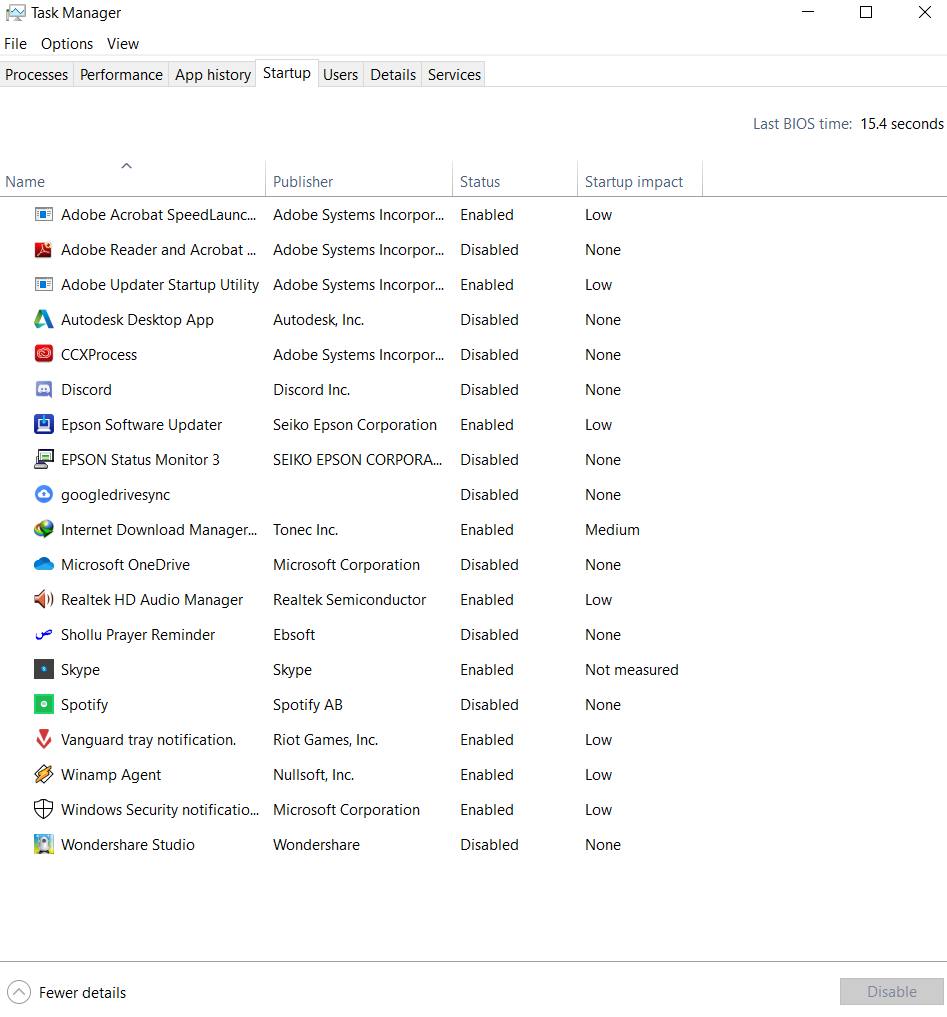Collapse the view with the Fewer details arrow
947x1017 pixels.
click(19, 993)
